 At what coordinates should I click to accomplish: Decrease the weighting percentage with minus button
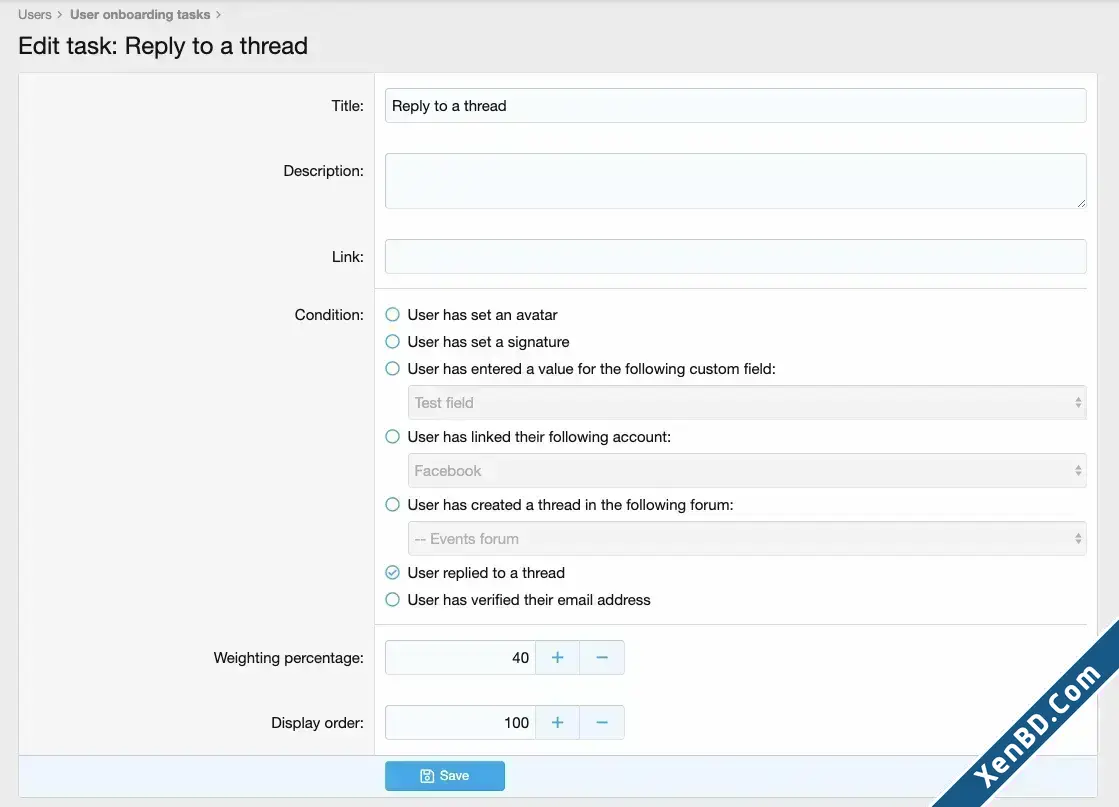pos(602,657)
